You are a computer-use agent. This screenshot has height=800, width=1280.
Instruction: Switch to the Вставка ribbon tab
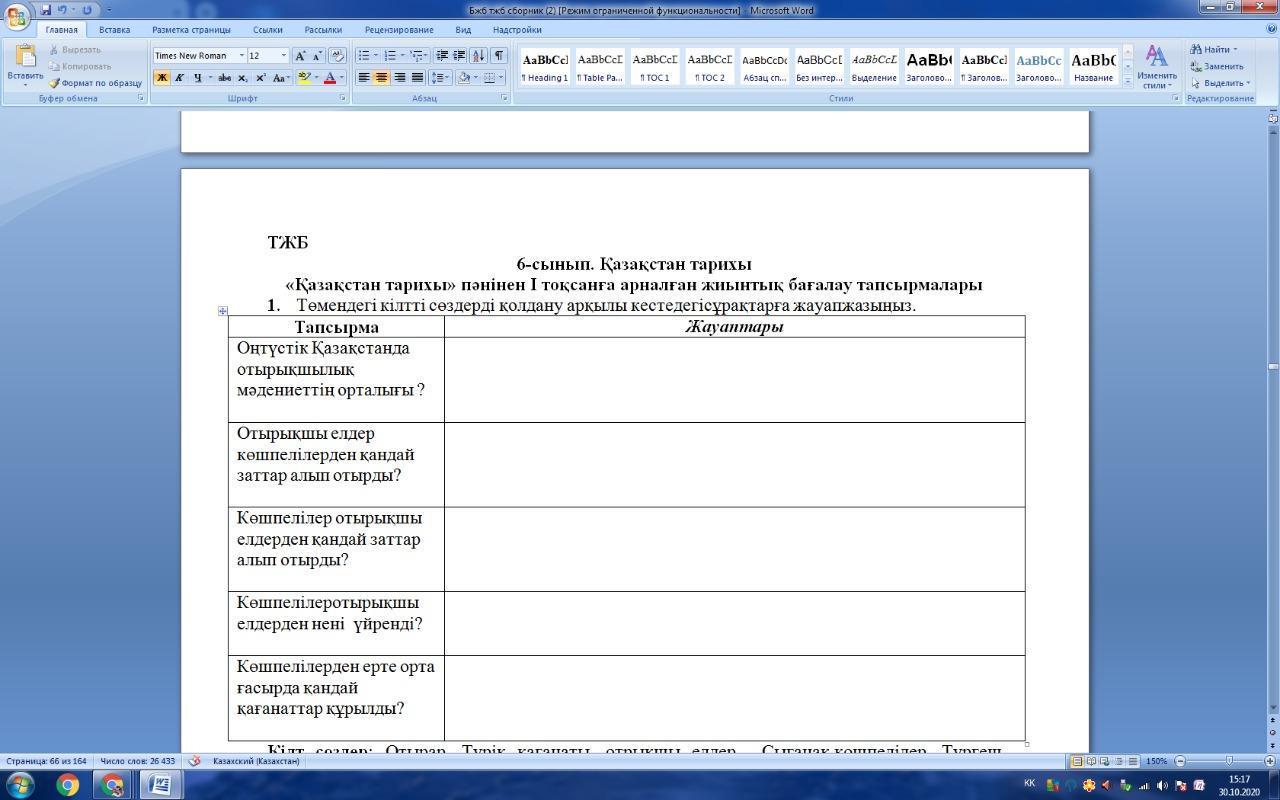point(114,30)
